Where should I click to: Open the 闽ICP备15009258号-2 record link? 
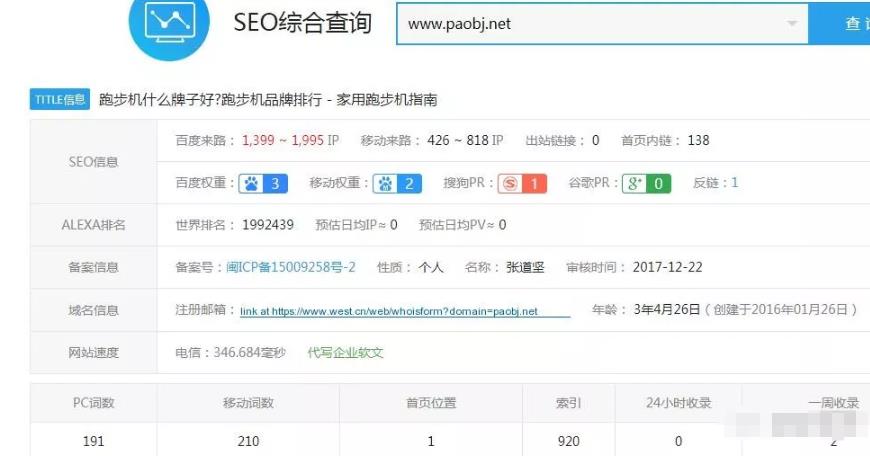click(291, 267)
